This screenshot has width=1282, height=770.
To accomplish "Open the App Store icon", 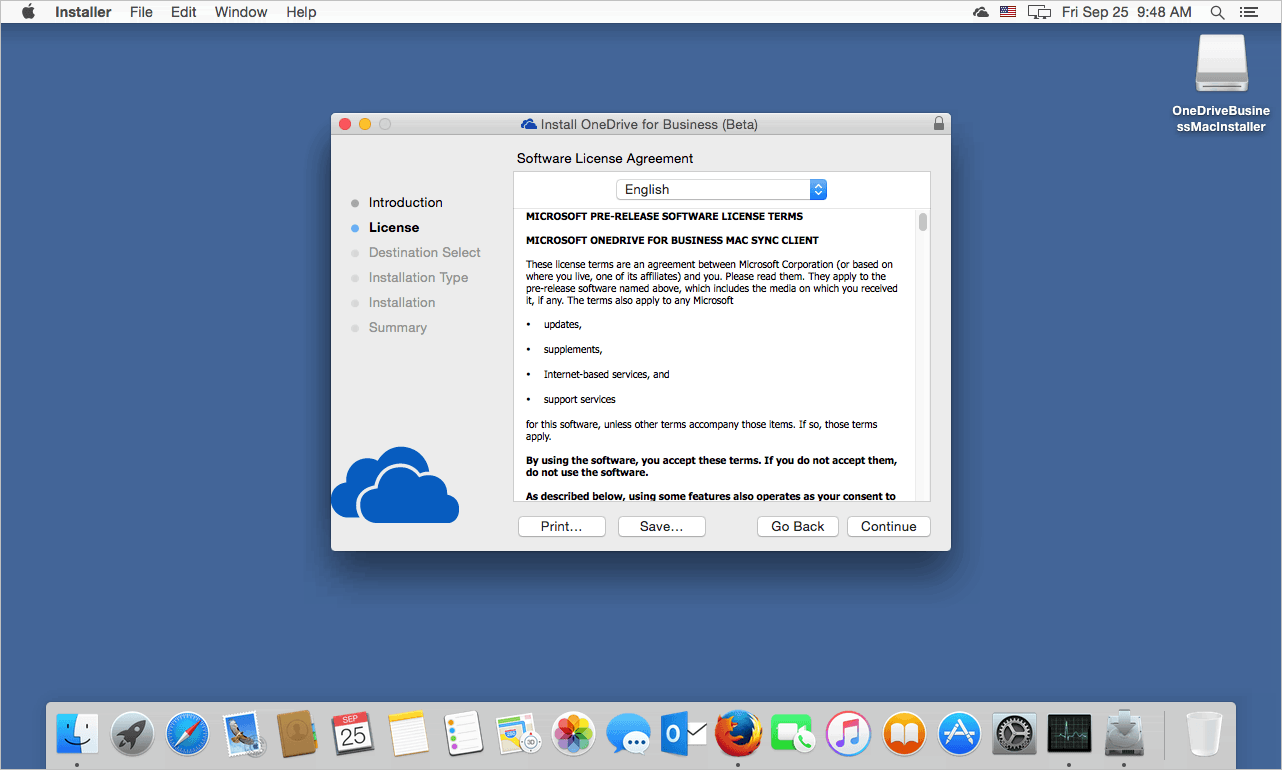I will pyautogui.click(x=959, y=734).
